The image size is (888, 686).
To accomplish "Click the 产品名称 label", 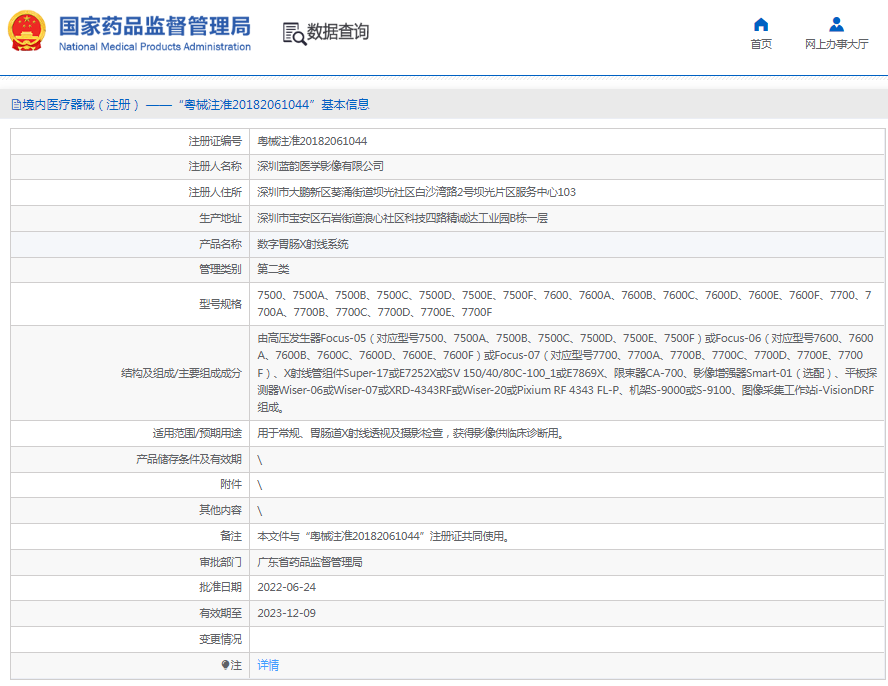I will [220, 244].
